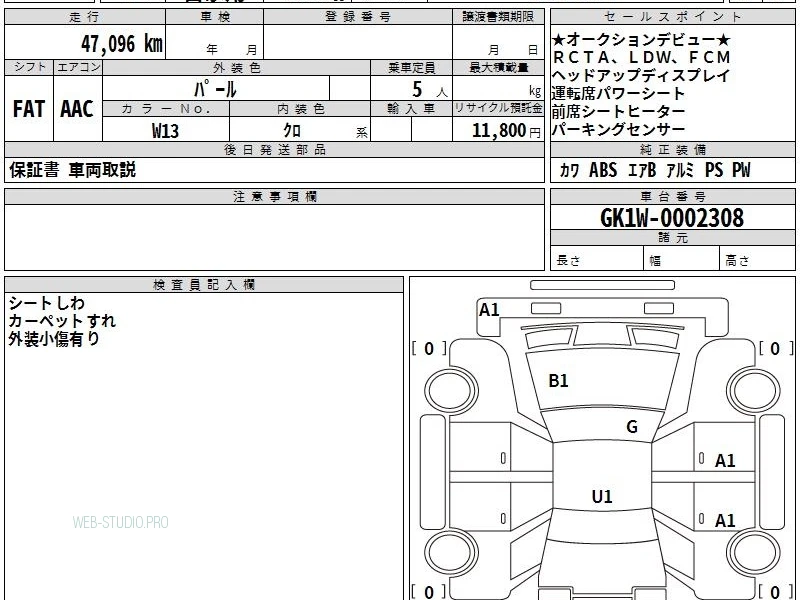Click the 諸元 header
Screen dimensions: 800x600
672,238
